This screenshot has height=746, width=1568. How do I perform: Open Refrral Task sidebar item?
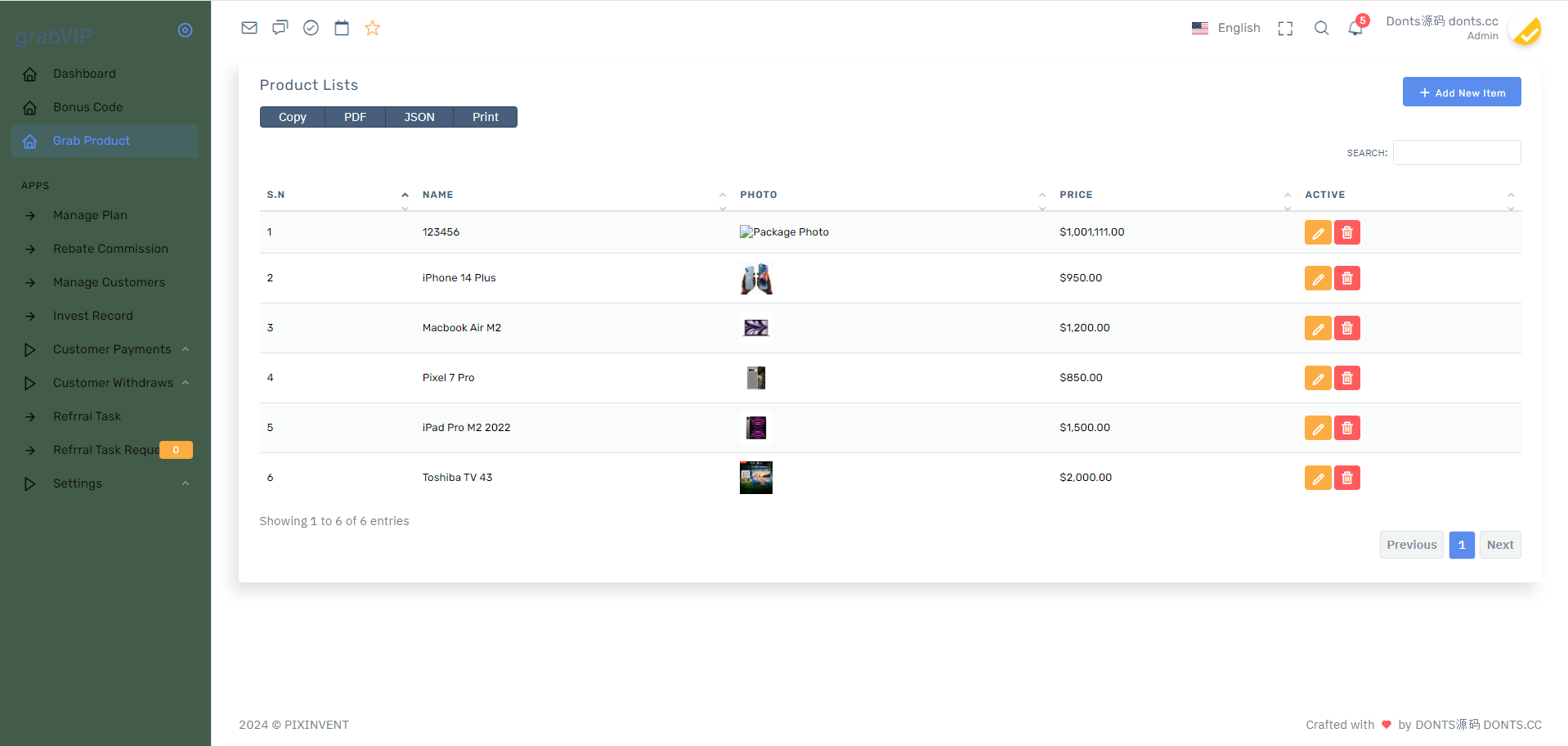(105, 416)
